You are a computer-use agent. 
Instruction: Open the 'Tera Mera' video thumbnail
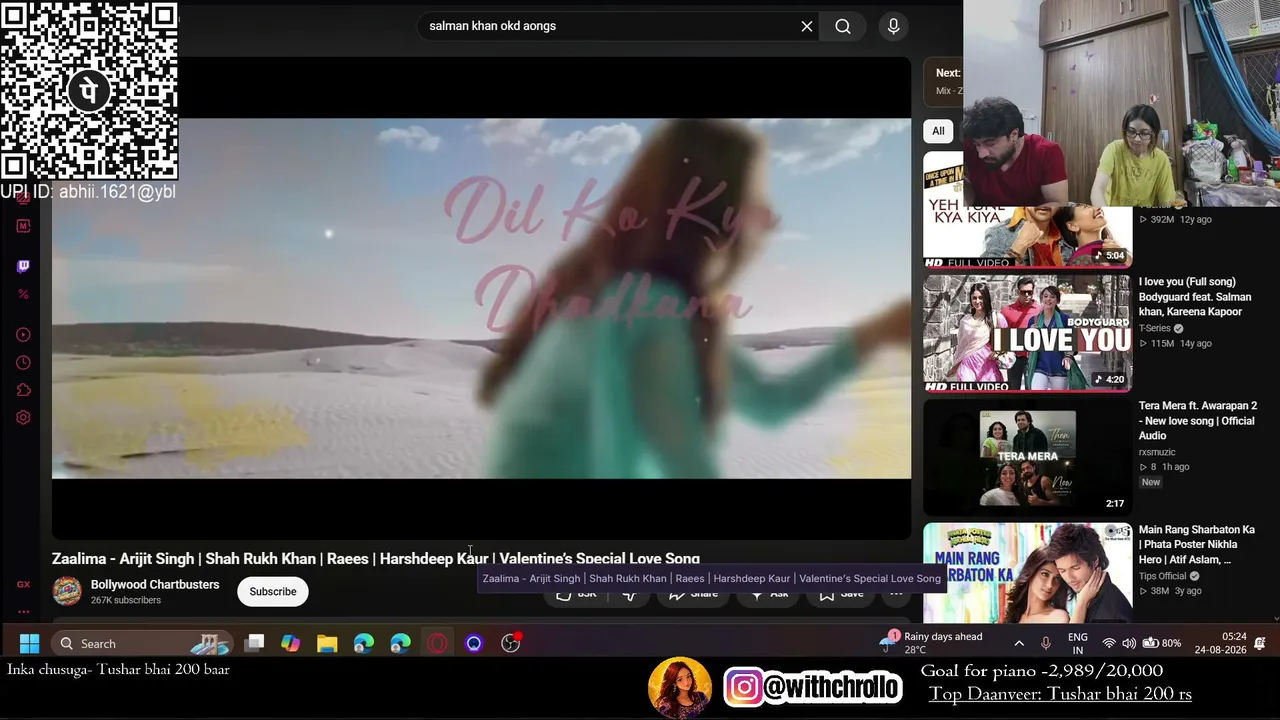click(x=1027, y=457)
